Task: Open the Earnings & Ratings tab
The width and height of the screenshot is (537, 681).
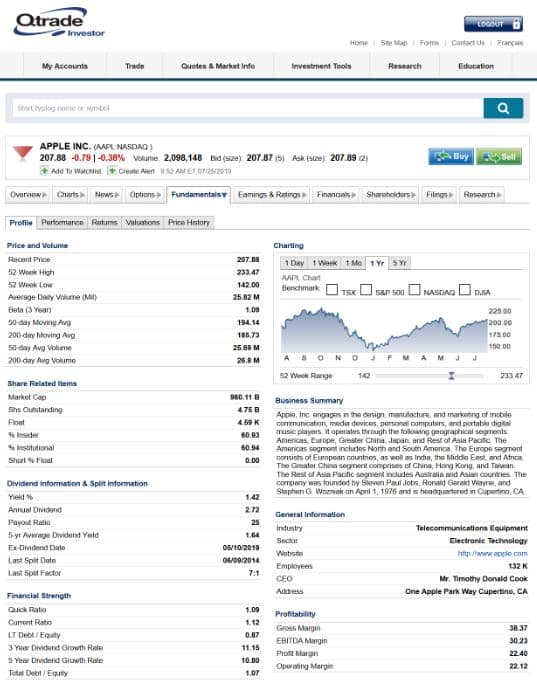Action: pyautogui.click(x=272, y=195)
